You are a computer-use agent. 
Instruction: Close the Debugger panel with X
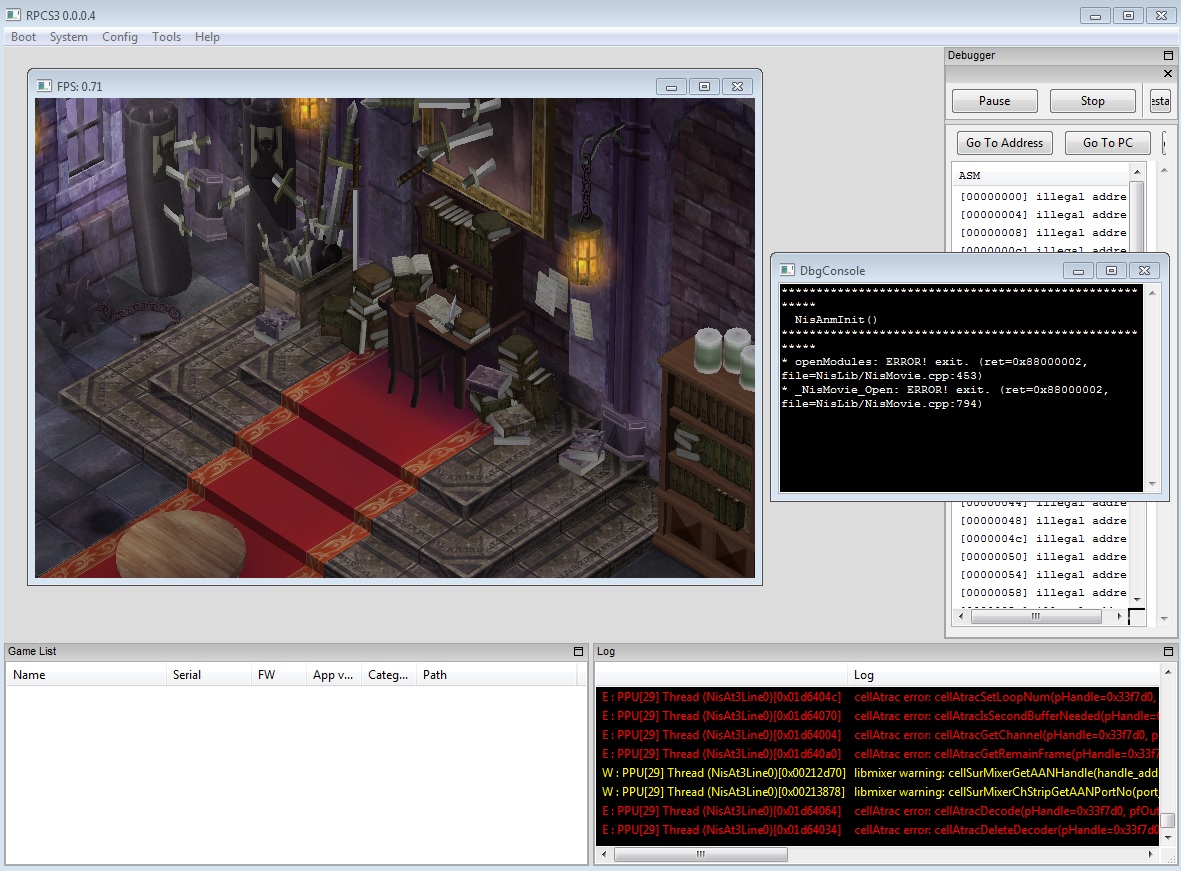[1168, 74]
